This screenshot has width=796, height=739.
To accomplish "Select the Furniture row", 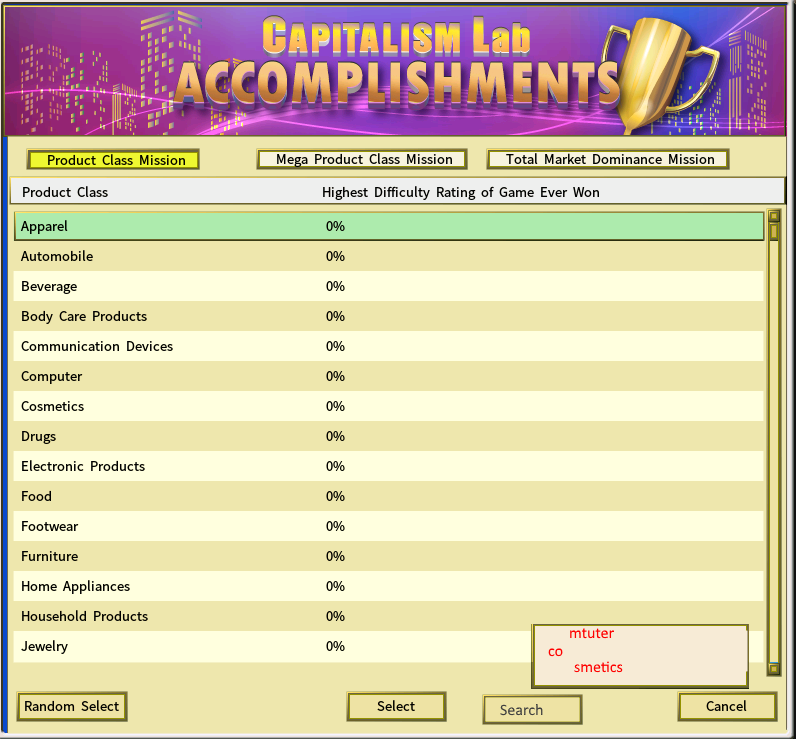I will [389, 556].
